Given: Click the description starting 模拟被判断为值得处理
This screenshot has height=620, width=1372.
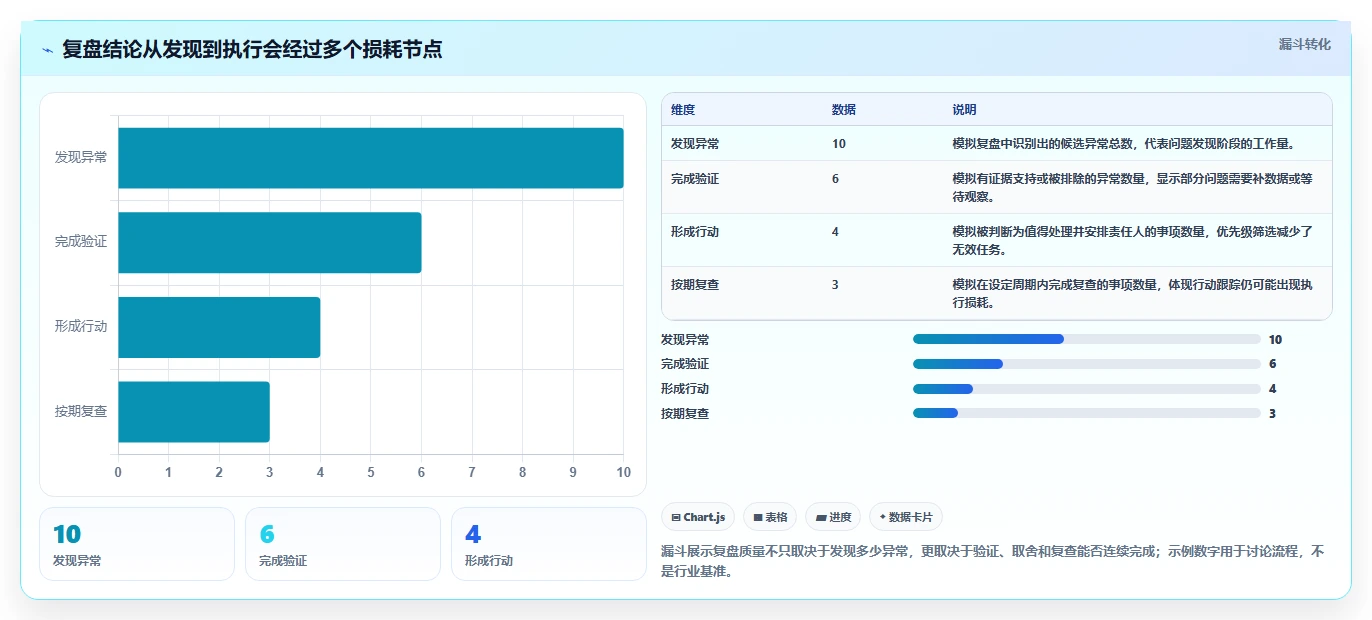Looking at the screenshot, I should click(1133, 240).
